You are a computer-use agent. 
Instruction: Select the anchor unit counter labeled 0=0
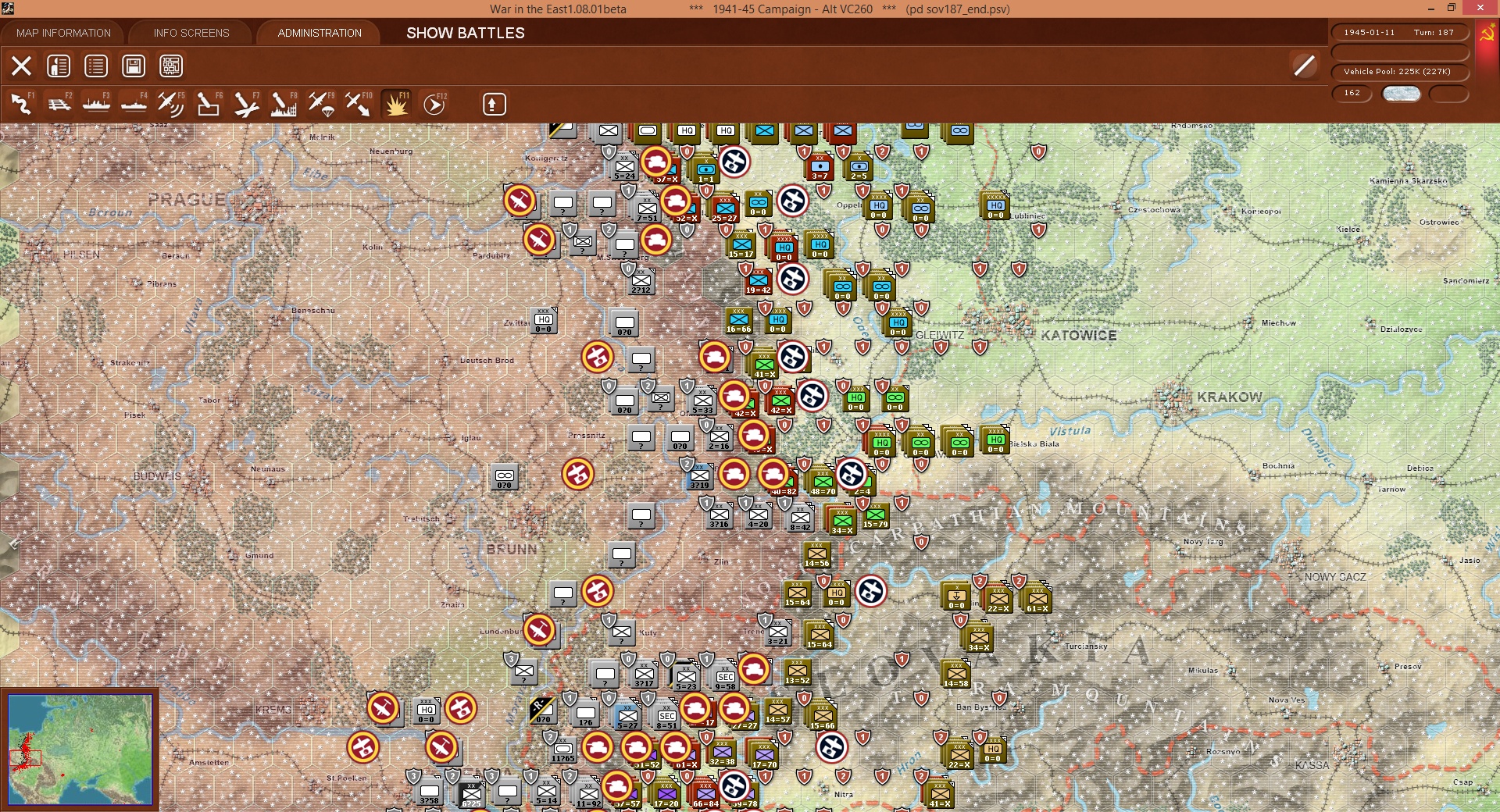(956, 596)
